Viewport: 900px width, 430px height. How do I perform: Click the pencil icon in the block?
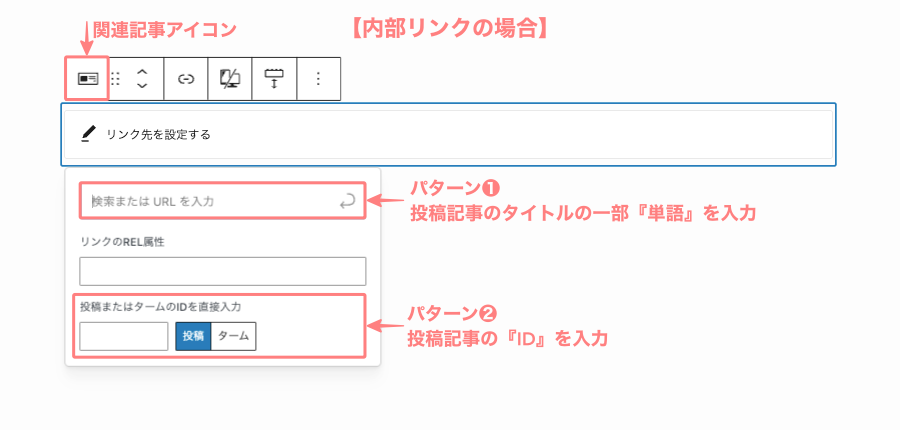pyautogui.click(x=89, y=133)
